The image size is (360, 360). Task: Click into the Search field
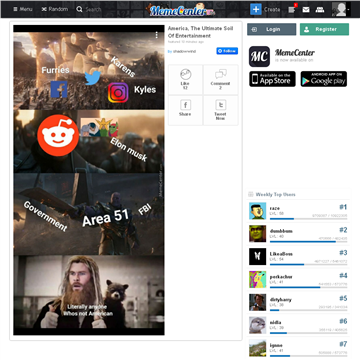93,9
